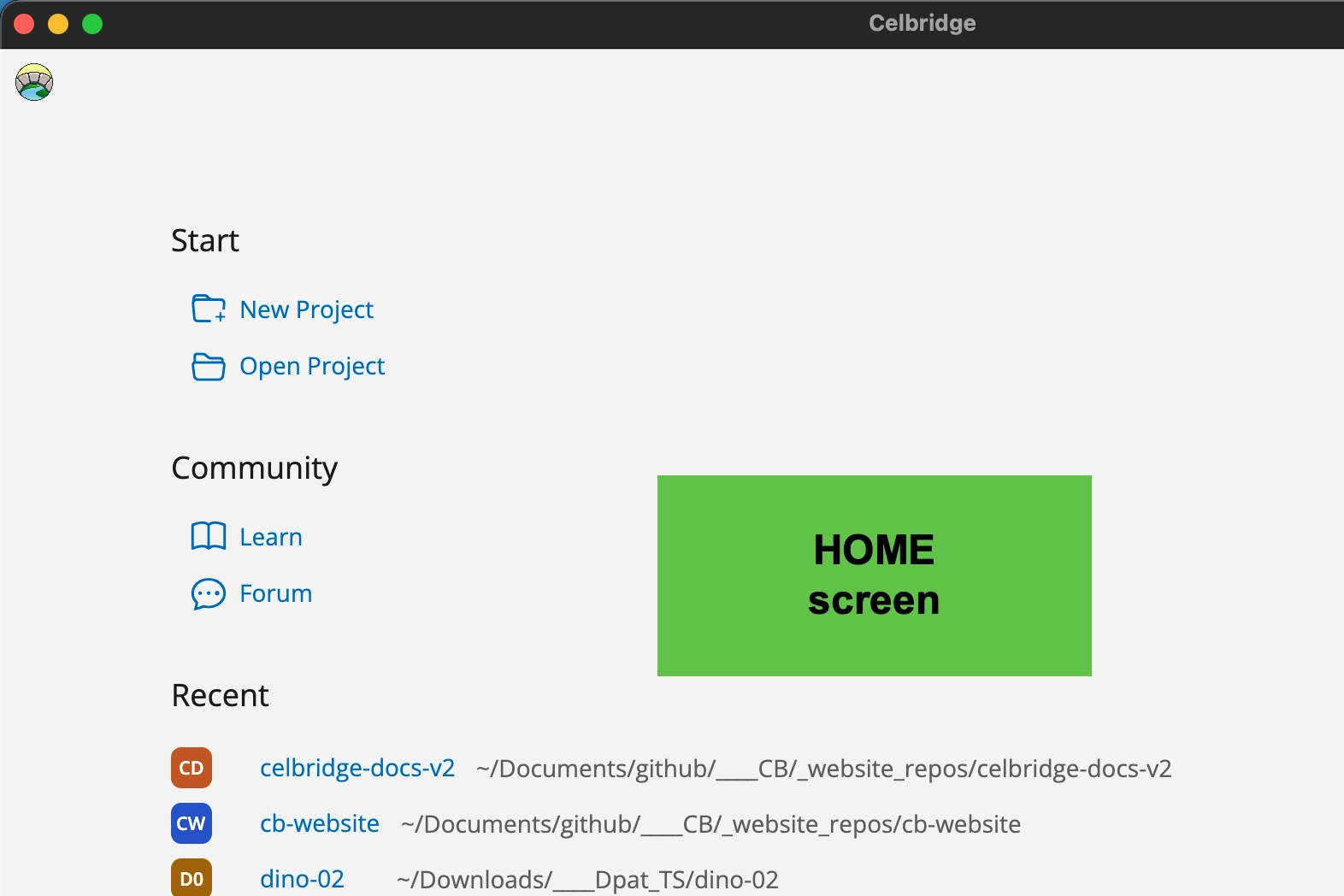
Task: Click the orange CD project badge
Action: (x=192, y=768)
